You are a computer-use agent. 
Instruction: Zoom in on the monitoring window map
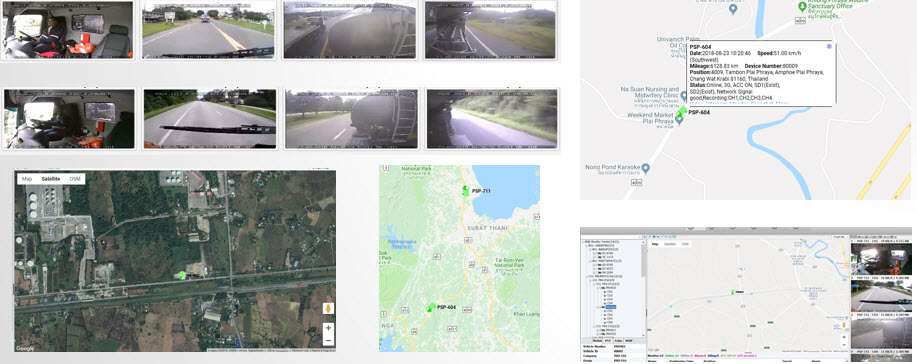[844, 337]
